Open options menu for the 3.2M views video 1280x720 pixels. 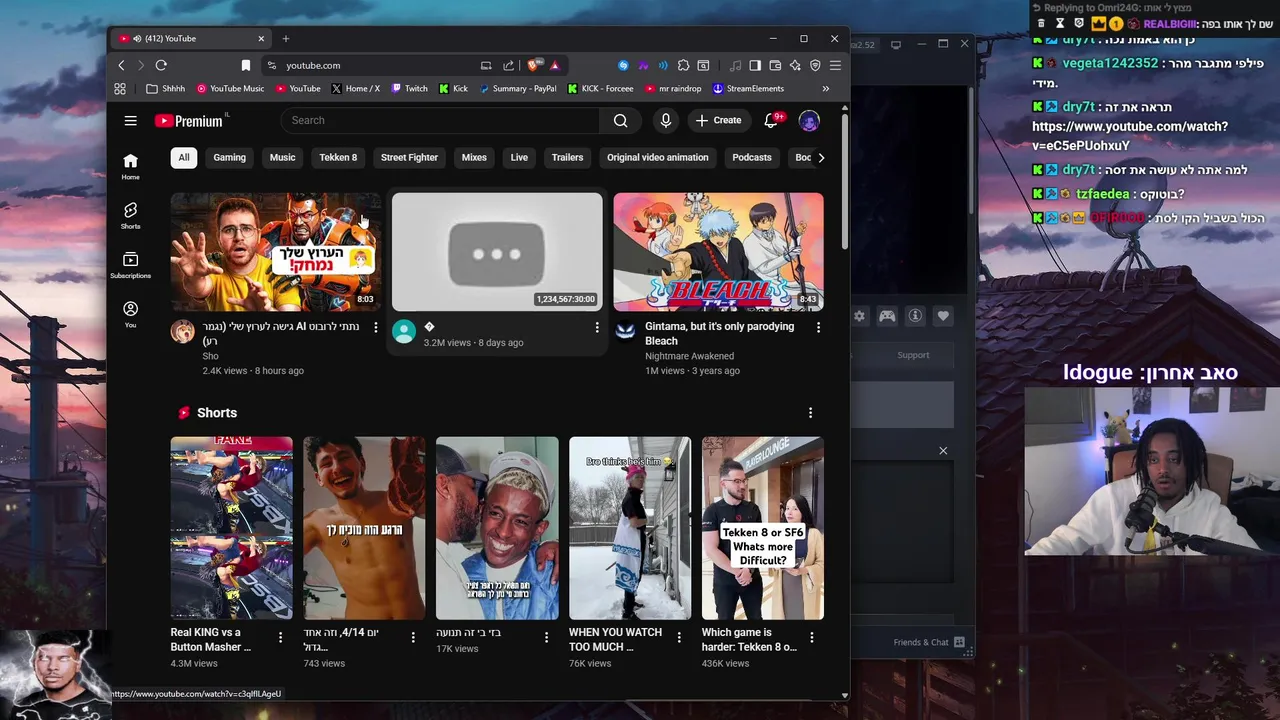597,327
